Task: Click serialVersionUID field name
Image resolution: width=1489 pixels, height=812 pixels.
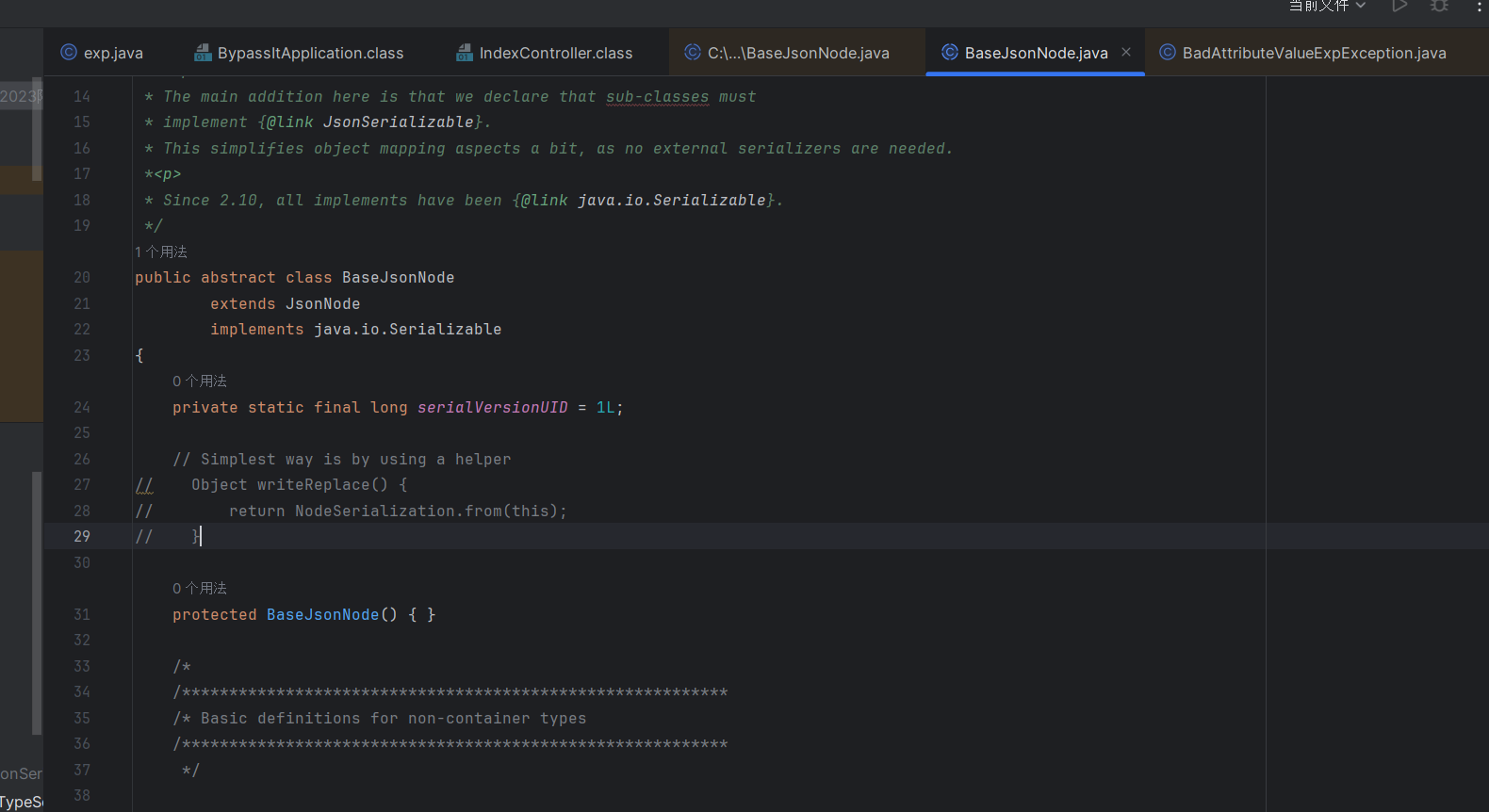Action: click(493, 407)
